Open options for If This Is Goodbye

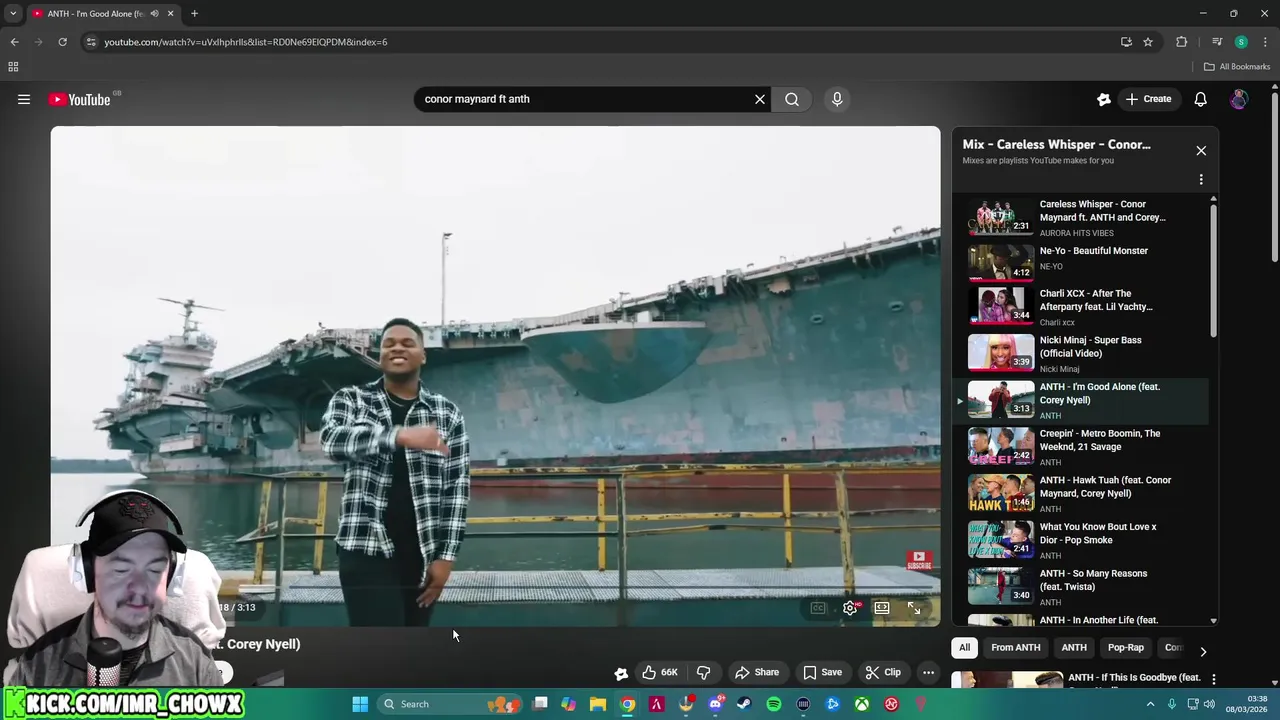click(x=1213, y=679)
